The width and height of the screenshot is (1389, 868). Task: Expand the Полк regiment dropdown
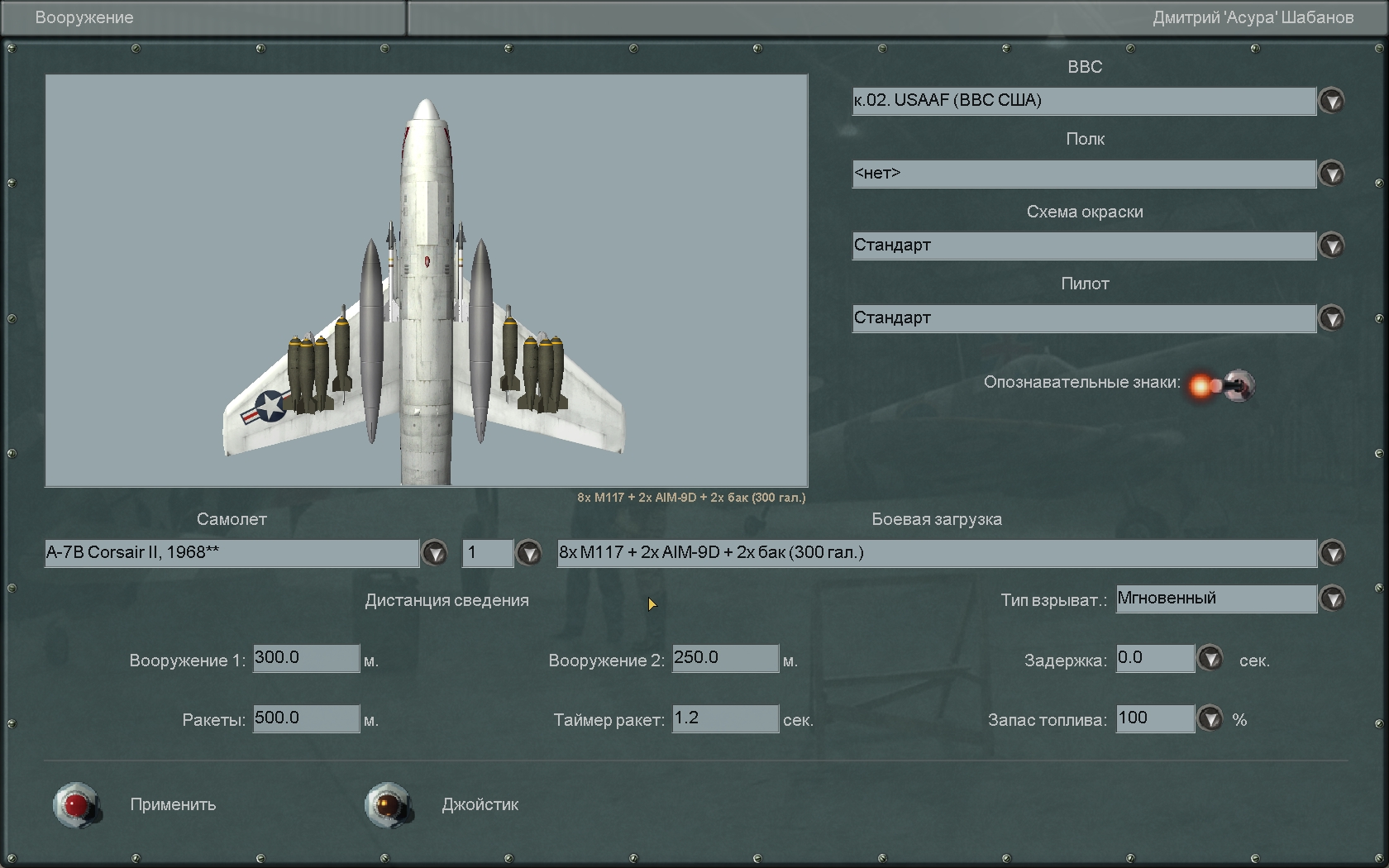(x=1331, y=174)
